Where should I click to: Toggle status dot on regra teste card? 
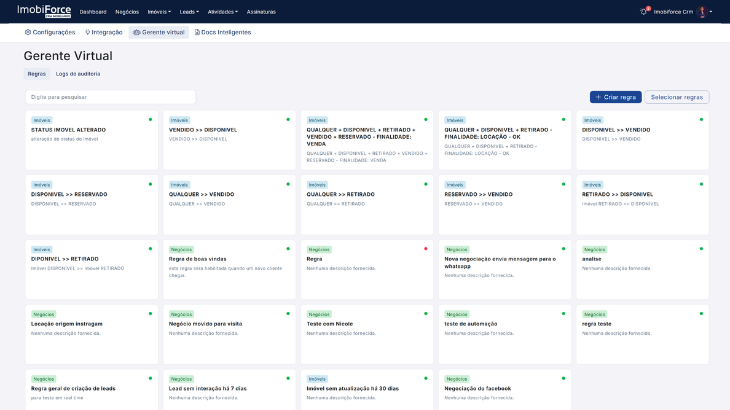(701, 314)
